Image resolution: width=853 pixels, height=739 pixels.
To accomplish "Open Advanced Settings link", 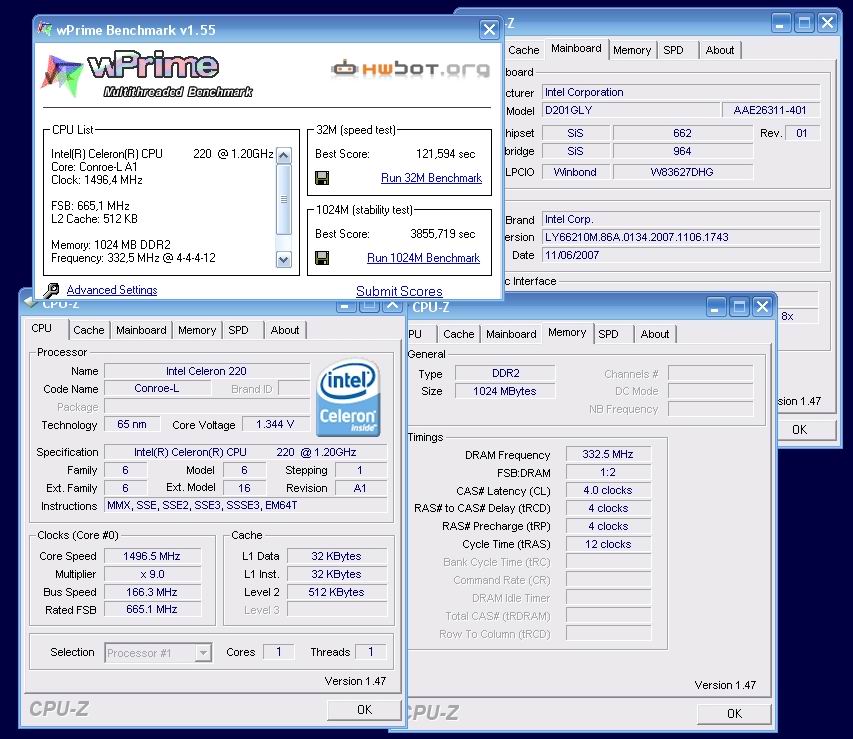I will (112, 290).
